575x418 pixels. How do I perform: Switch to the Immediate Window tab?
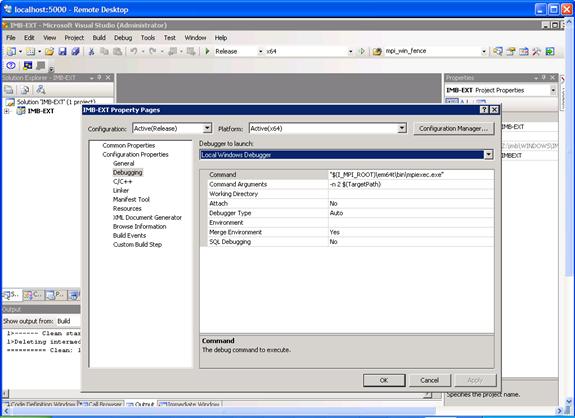(190, 404)
